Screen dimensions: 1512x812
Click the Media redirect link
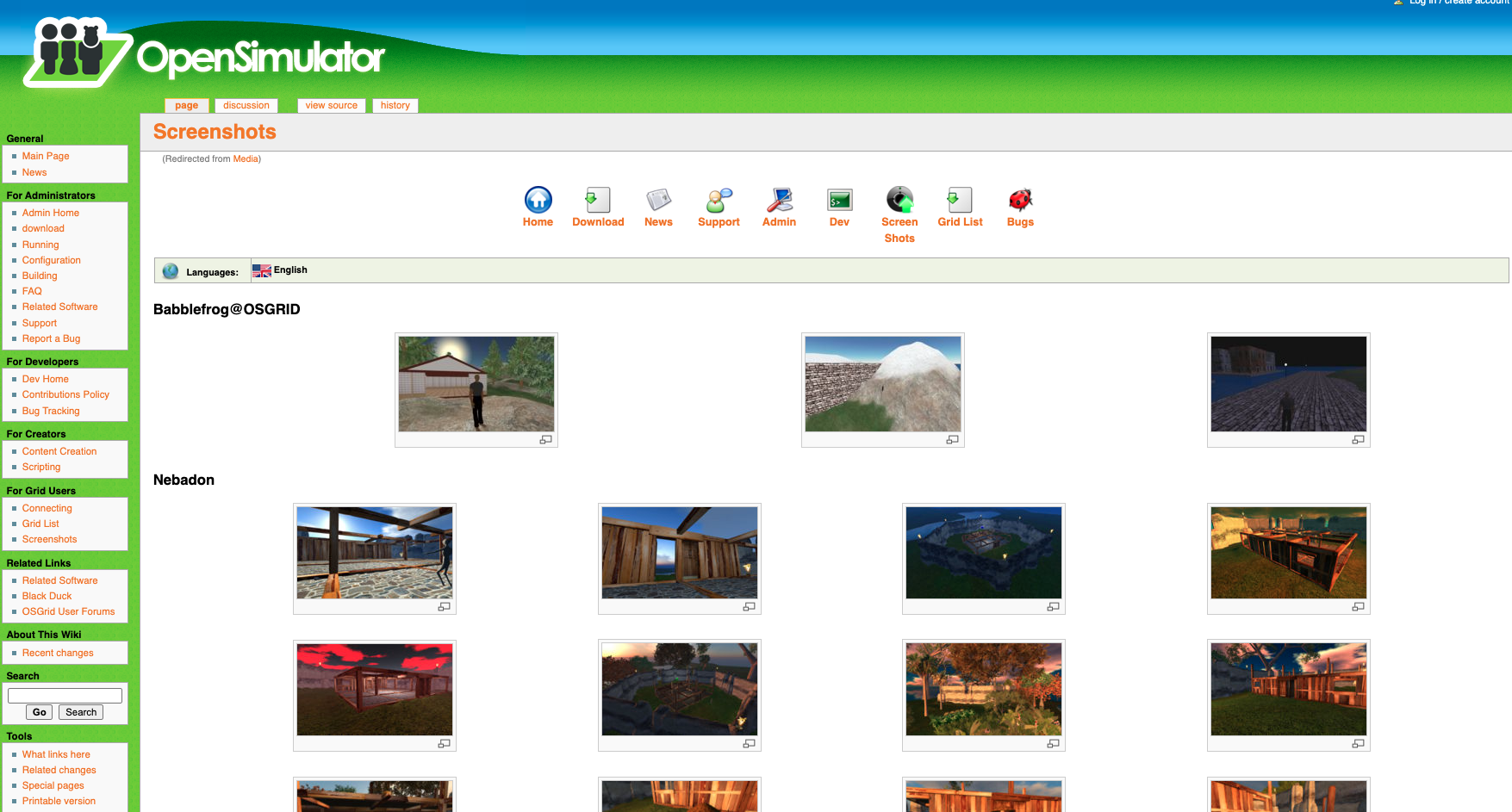246,158
